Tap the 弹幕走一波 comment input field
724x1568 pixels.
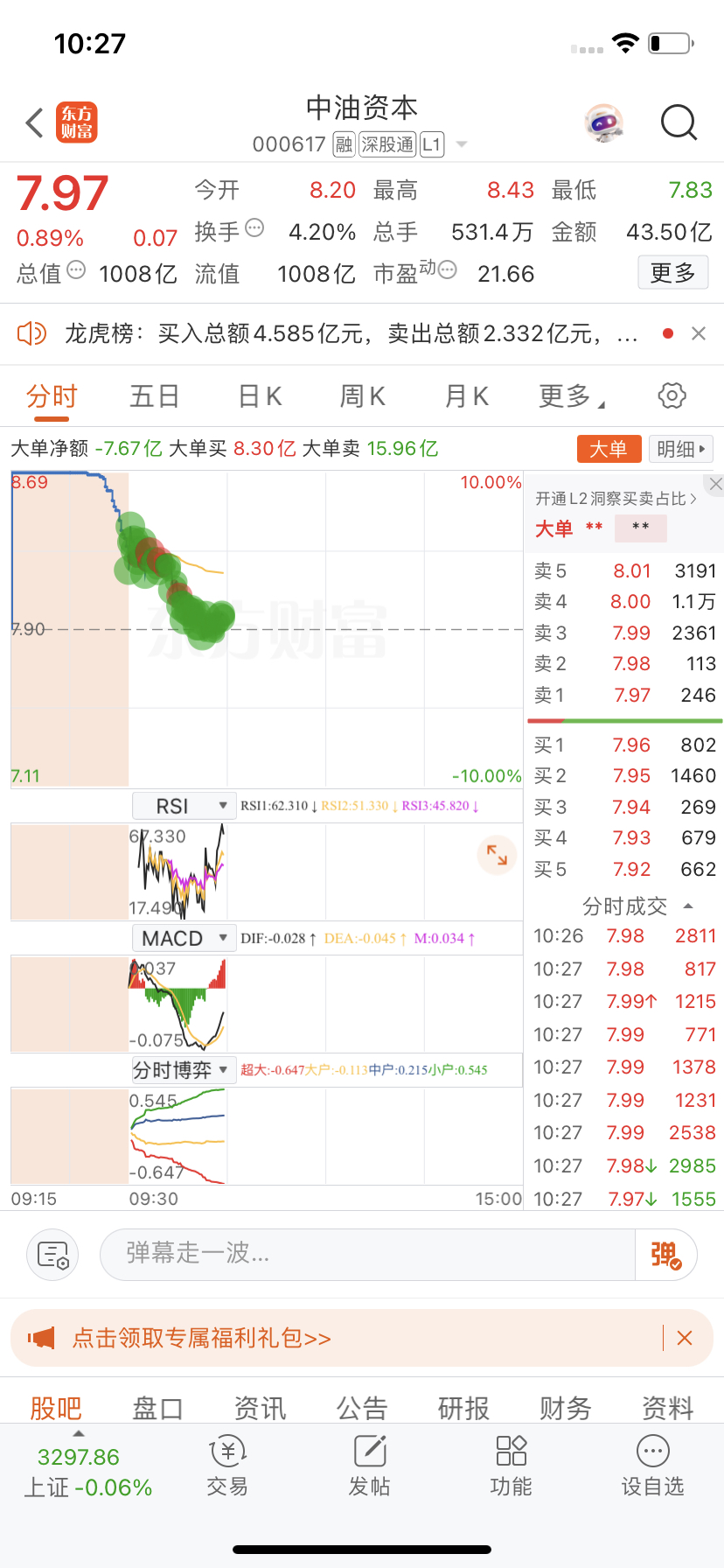[367, 1254]
